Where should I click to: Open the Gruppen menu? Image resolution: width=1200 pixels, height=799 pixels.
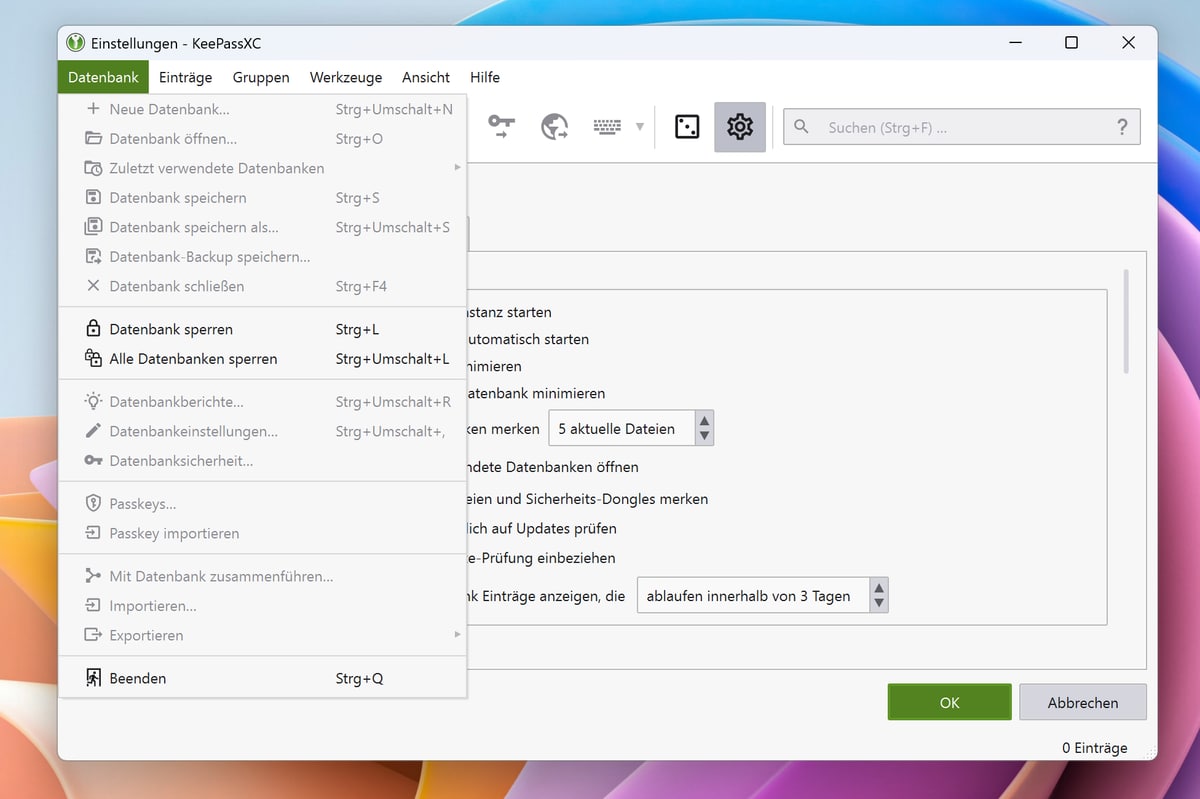261,77
